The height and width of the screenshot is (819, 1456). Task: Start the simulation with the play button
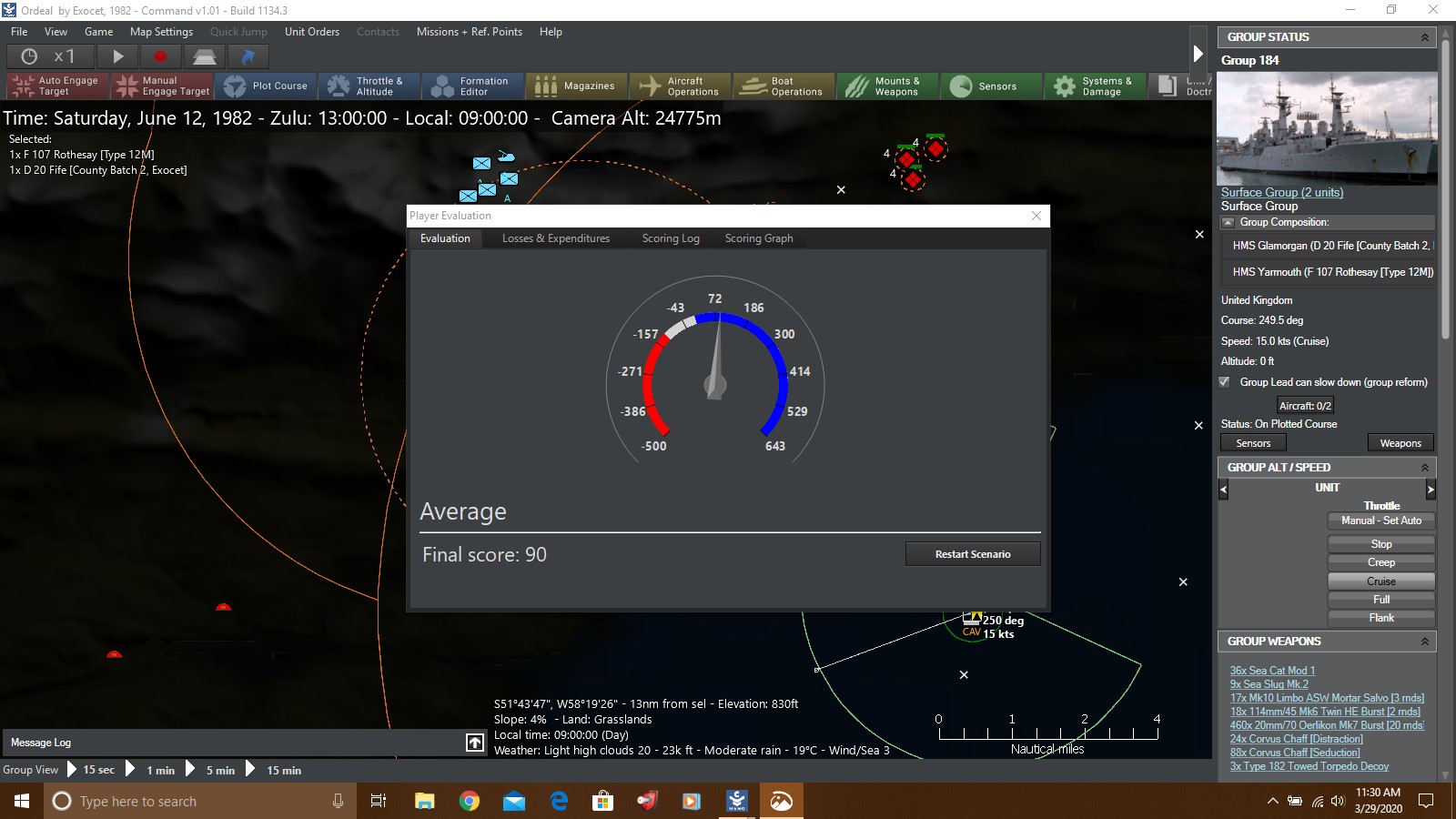tap(118, 56)
